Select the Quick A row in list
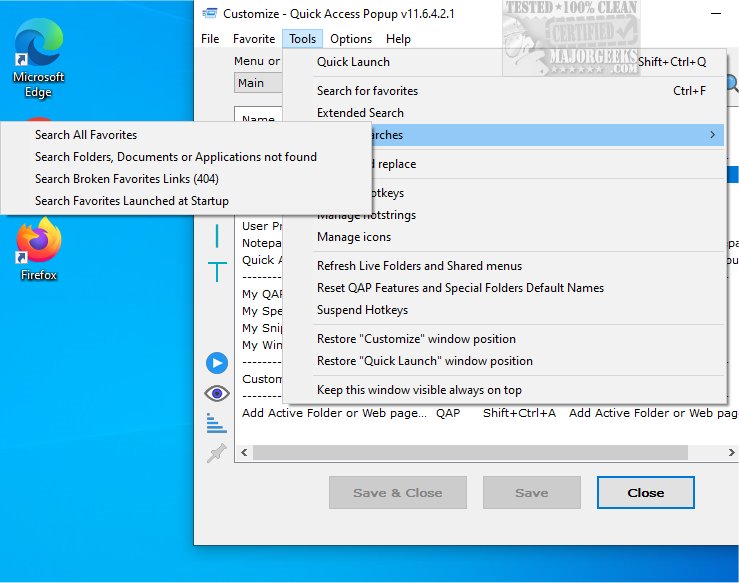 click(262, 260)
